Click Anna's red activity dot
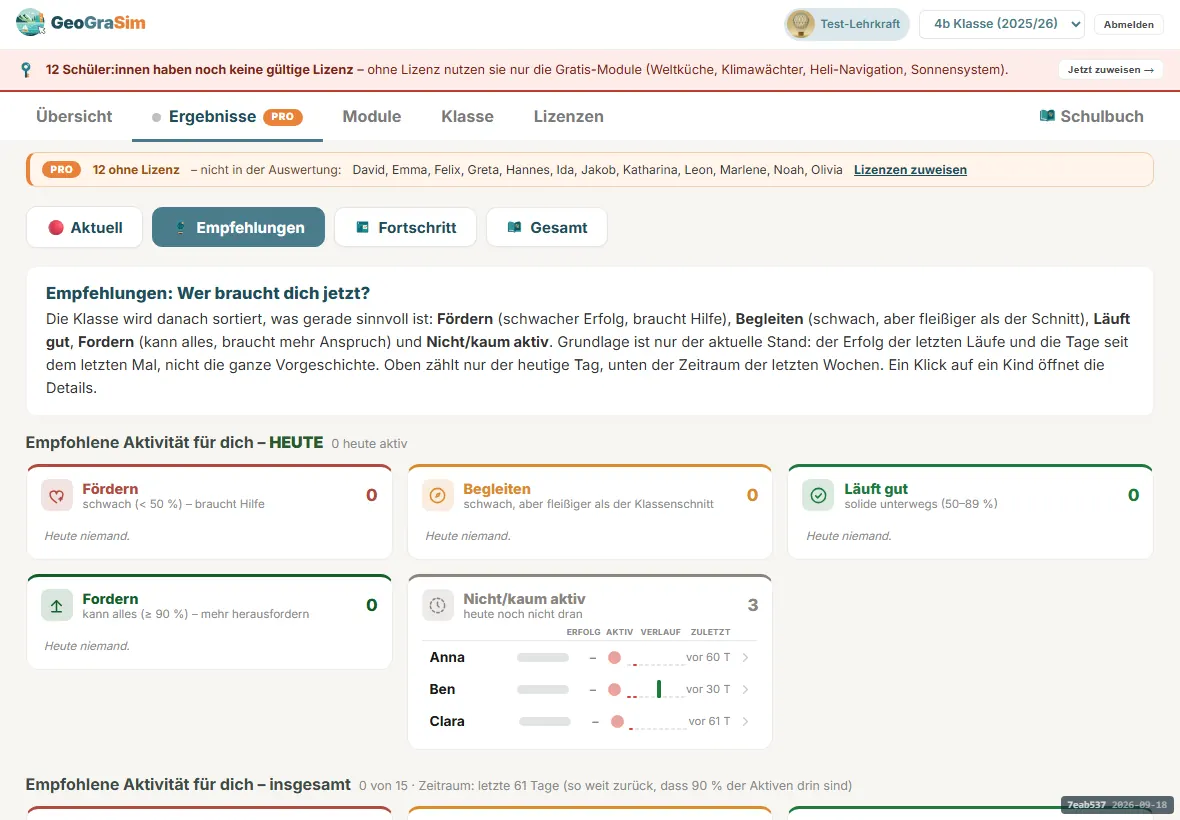The width and height of the screenshot is (1180, 820). (x=614, y=658)
